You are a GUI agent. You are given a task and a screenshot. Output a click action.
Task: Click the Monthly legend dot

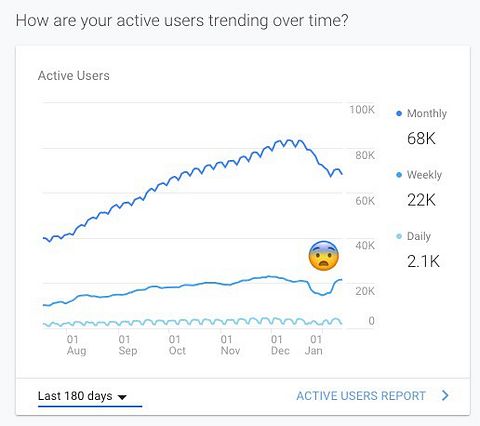pyautogui.click(x=399, y=114)
